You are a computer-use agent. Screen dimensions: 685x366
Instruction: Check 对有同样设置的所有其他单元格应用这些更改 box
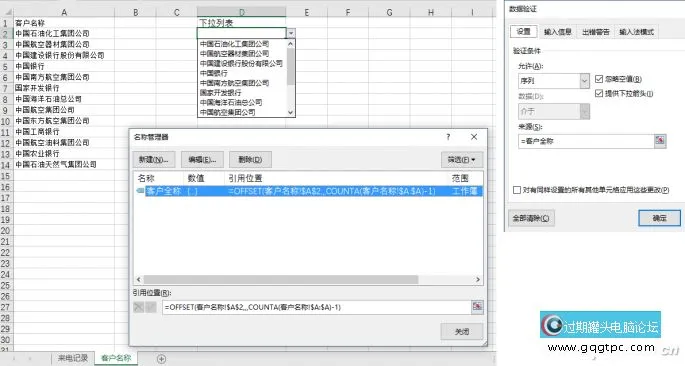click(517, 190)
